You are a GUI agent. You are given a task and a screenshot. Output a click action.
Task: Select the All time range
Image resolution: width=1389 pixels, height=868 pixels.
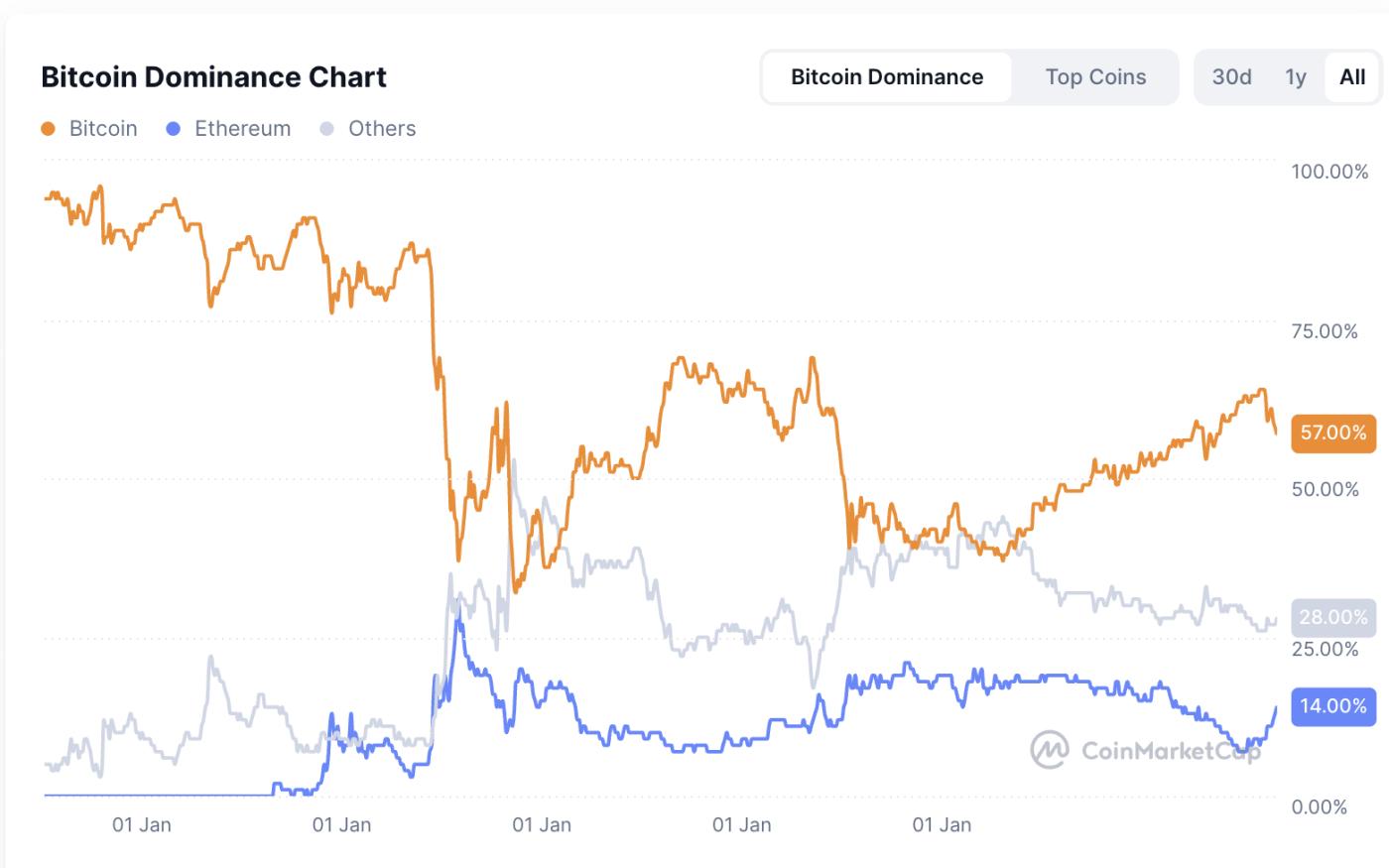[1350, 76]
